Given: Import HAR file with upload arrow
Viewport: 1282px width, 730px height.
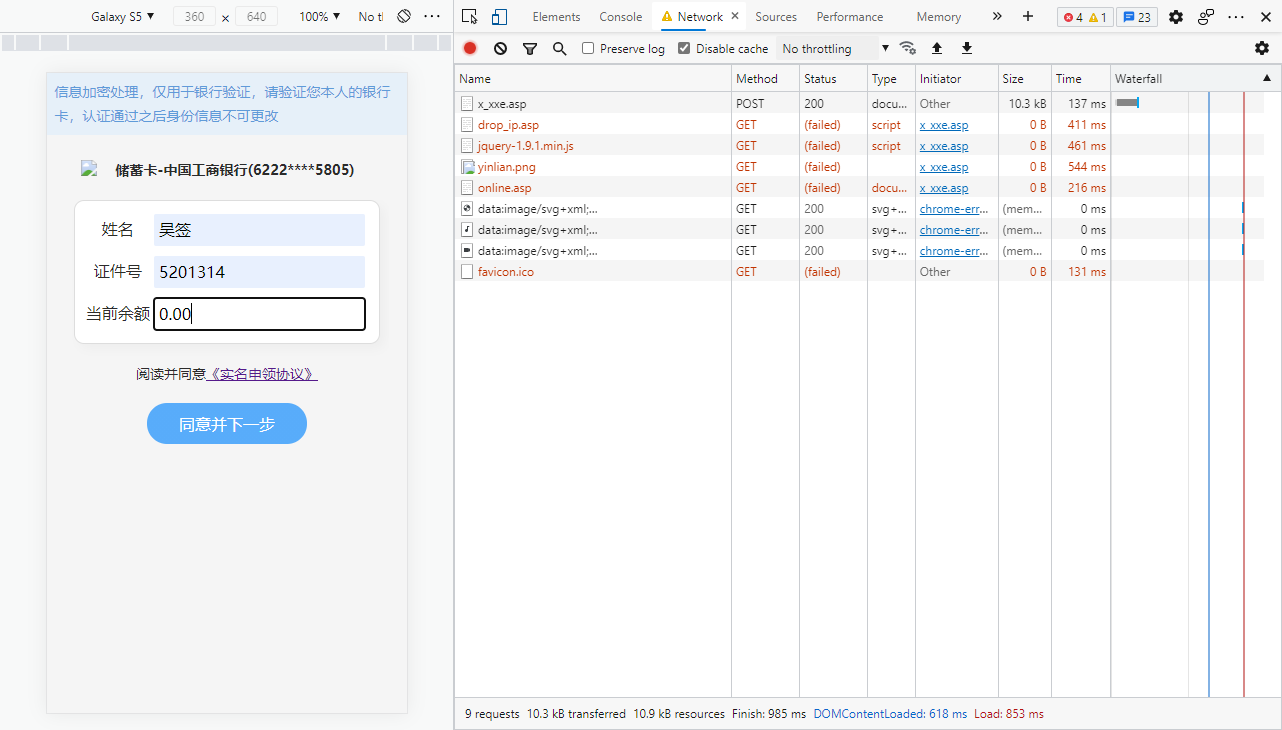Looking at the screenshot, I should [937, 48].
